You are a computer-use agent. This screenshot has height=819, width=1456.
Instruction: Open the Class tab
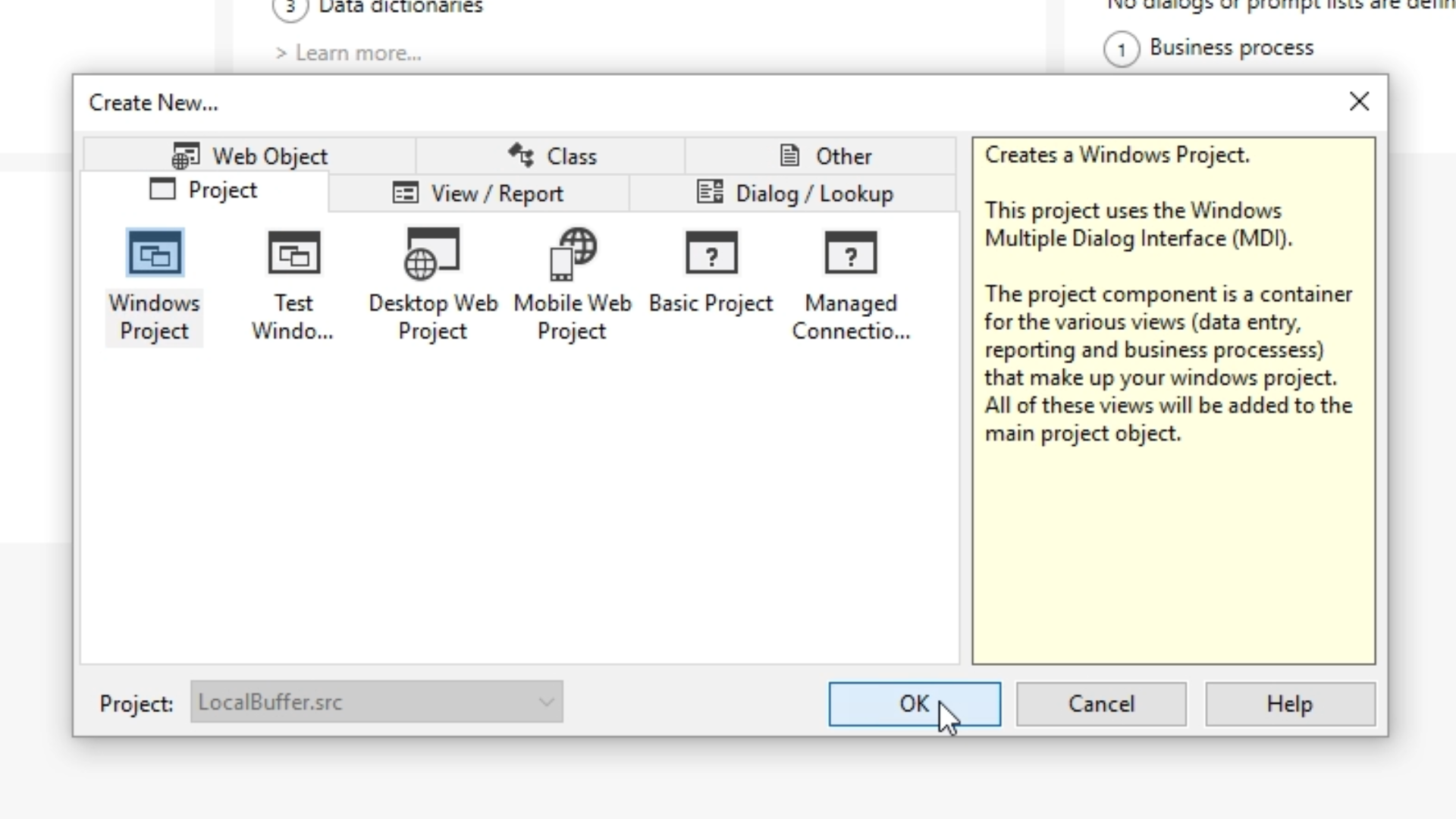tap(552, 156)
